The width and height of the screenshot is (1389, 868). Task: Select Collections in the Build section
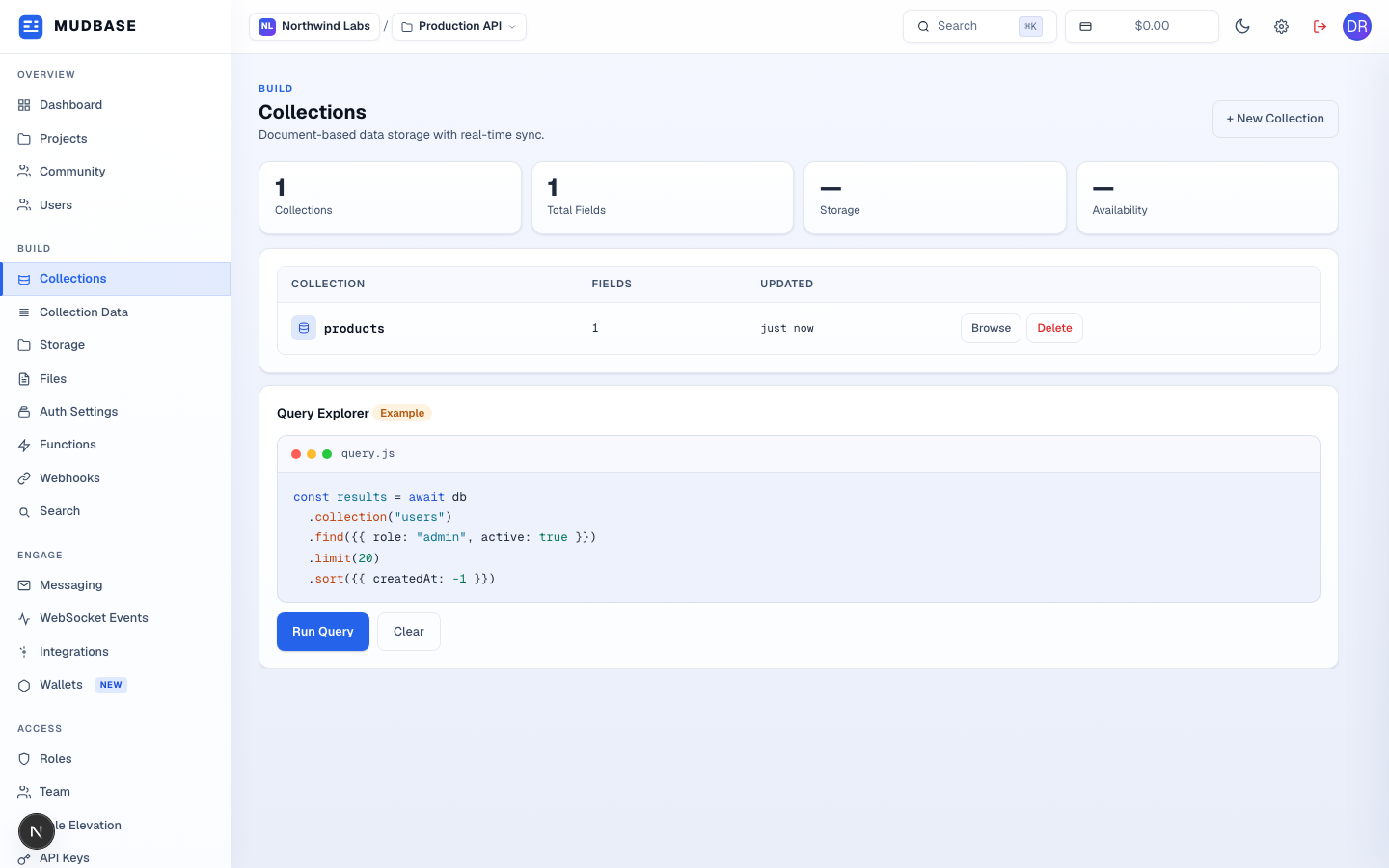[115, 279]
